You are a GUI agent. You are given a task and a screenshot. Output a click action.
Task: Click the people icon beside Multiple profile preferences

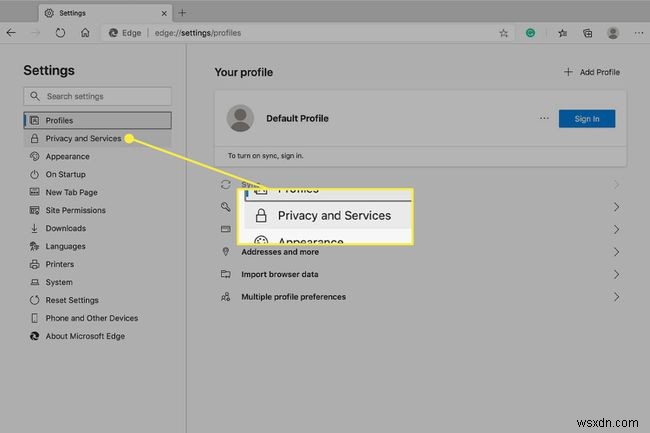point(226,297)
